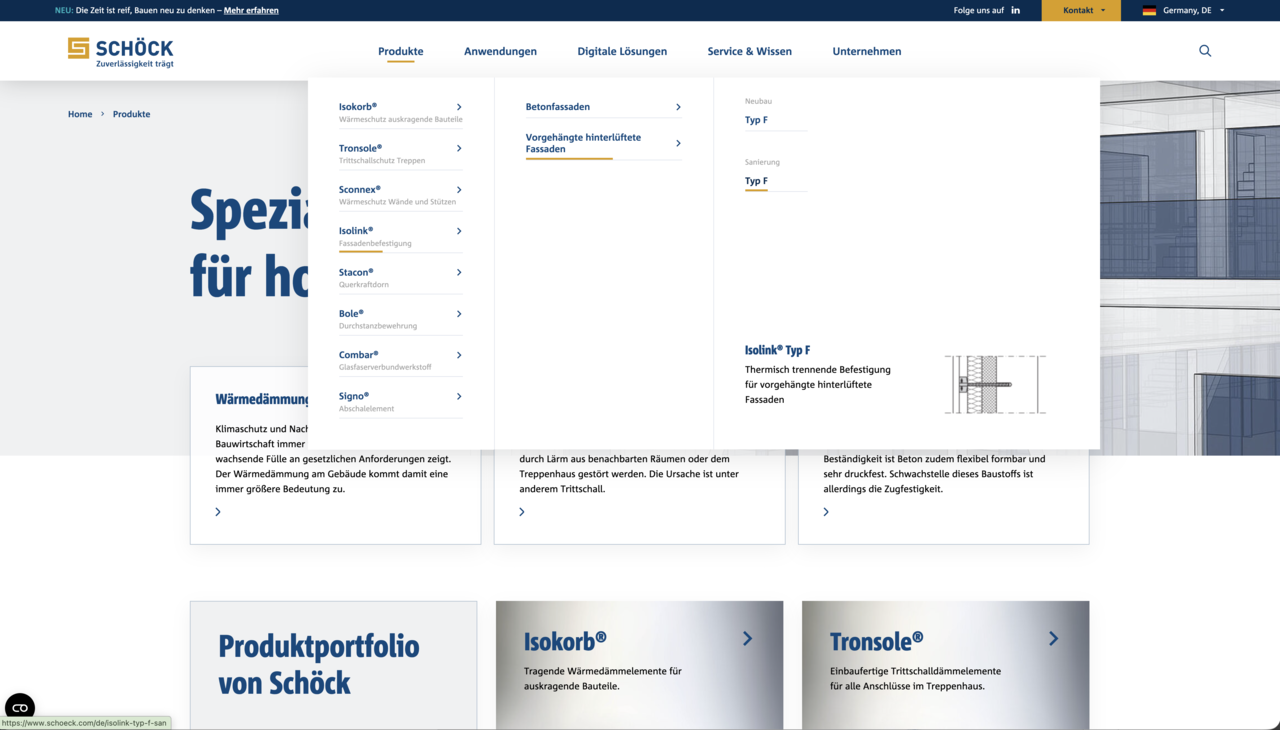The height and width of the screenshot is (730, 1280).
Task: Expand Isokorb submenu chevron
Action: [459, 107]
